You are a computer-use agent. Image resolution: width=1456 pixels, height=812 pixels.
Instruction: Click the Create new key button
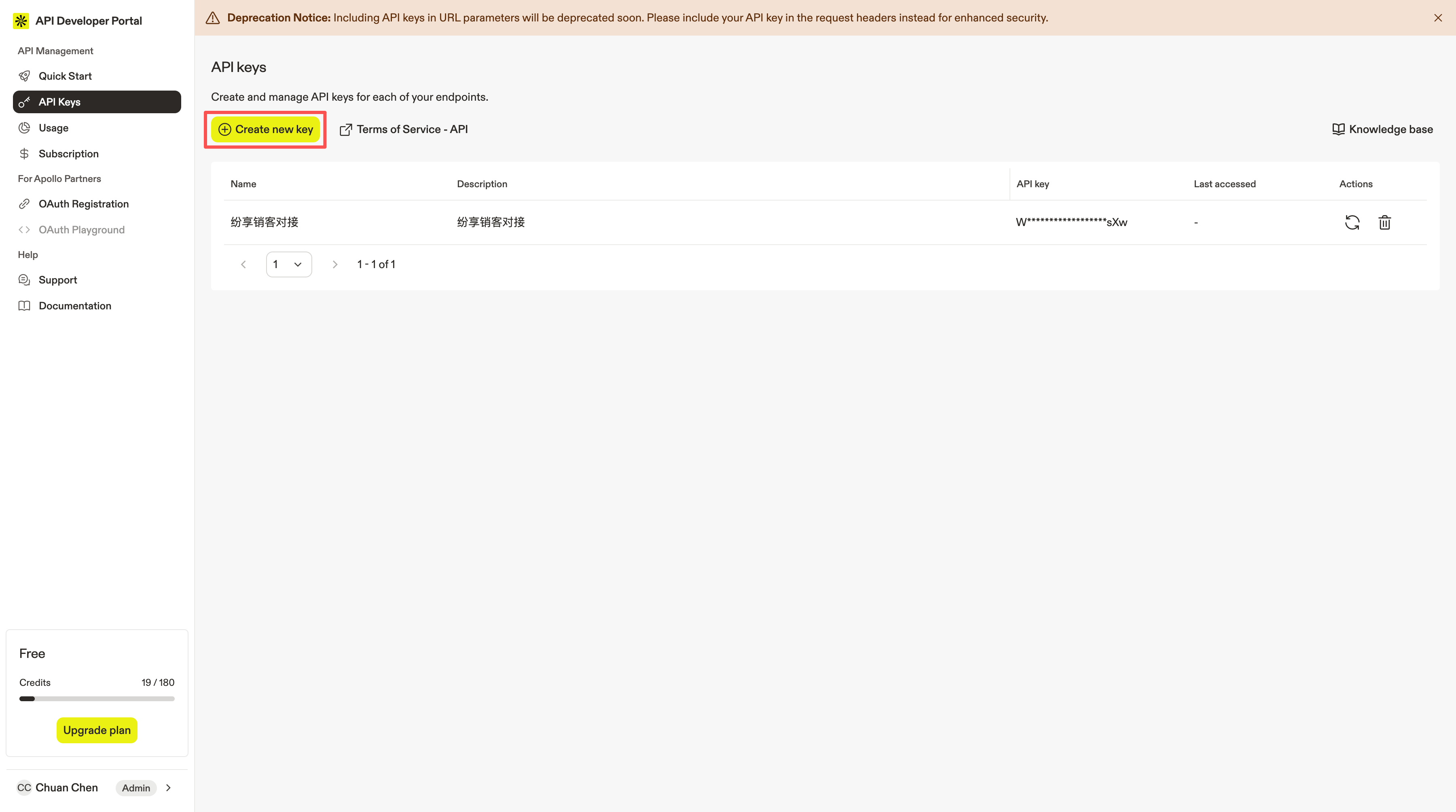coord(265,129)
